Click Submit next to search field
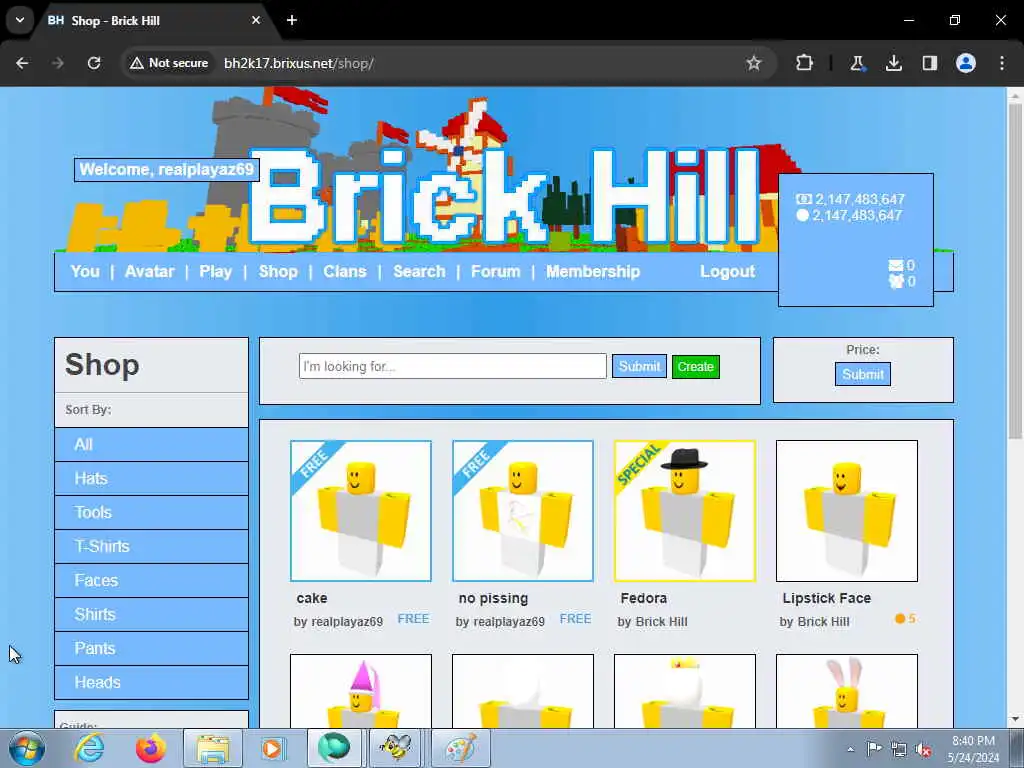The height and width of the screenshot is (768, 1024). coord(639,366)
